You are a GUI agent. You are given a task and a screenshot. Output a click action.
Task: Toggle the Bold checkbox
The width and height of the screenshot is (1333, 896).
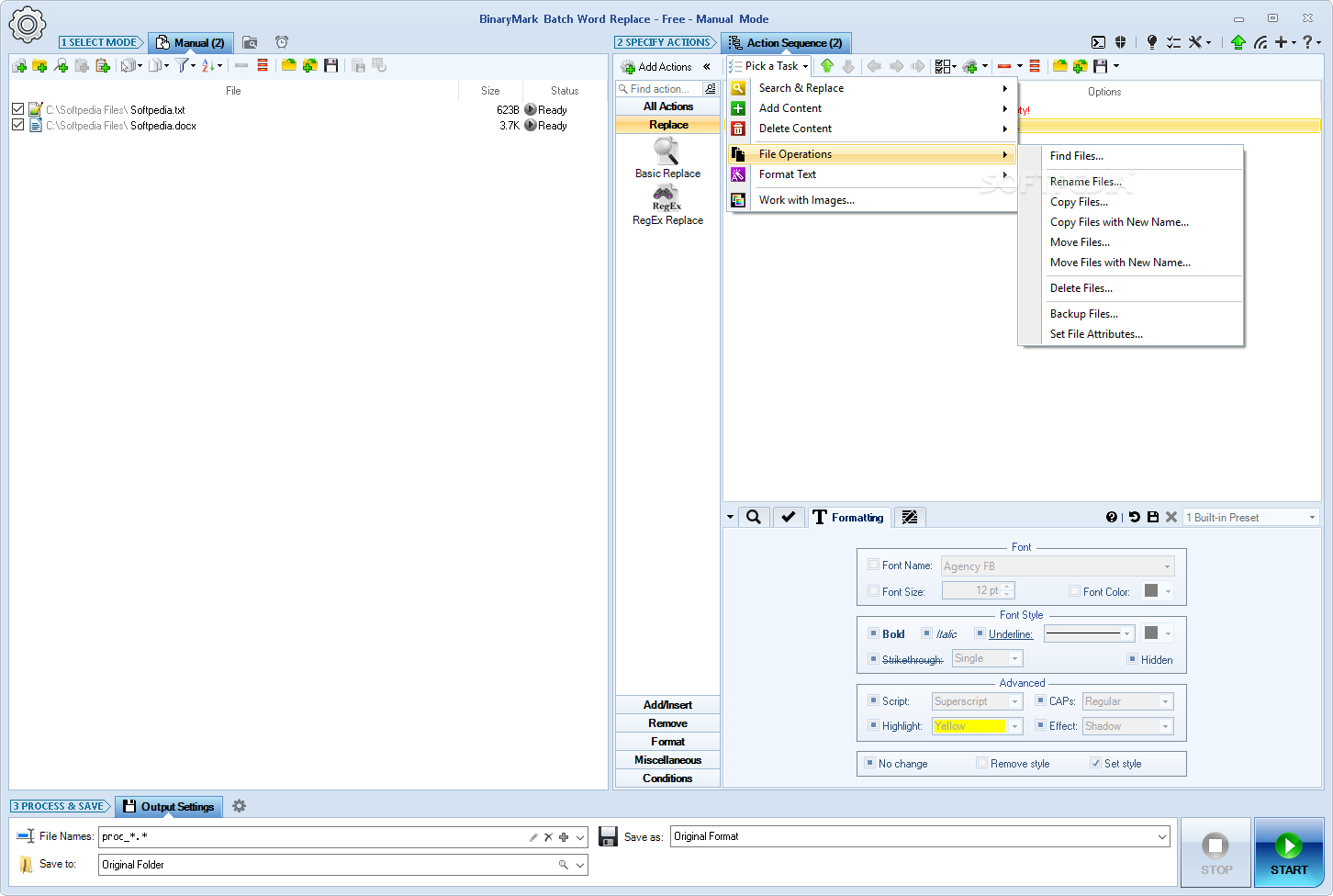(x=873, y=633)
